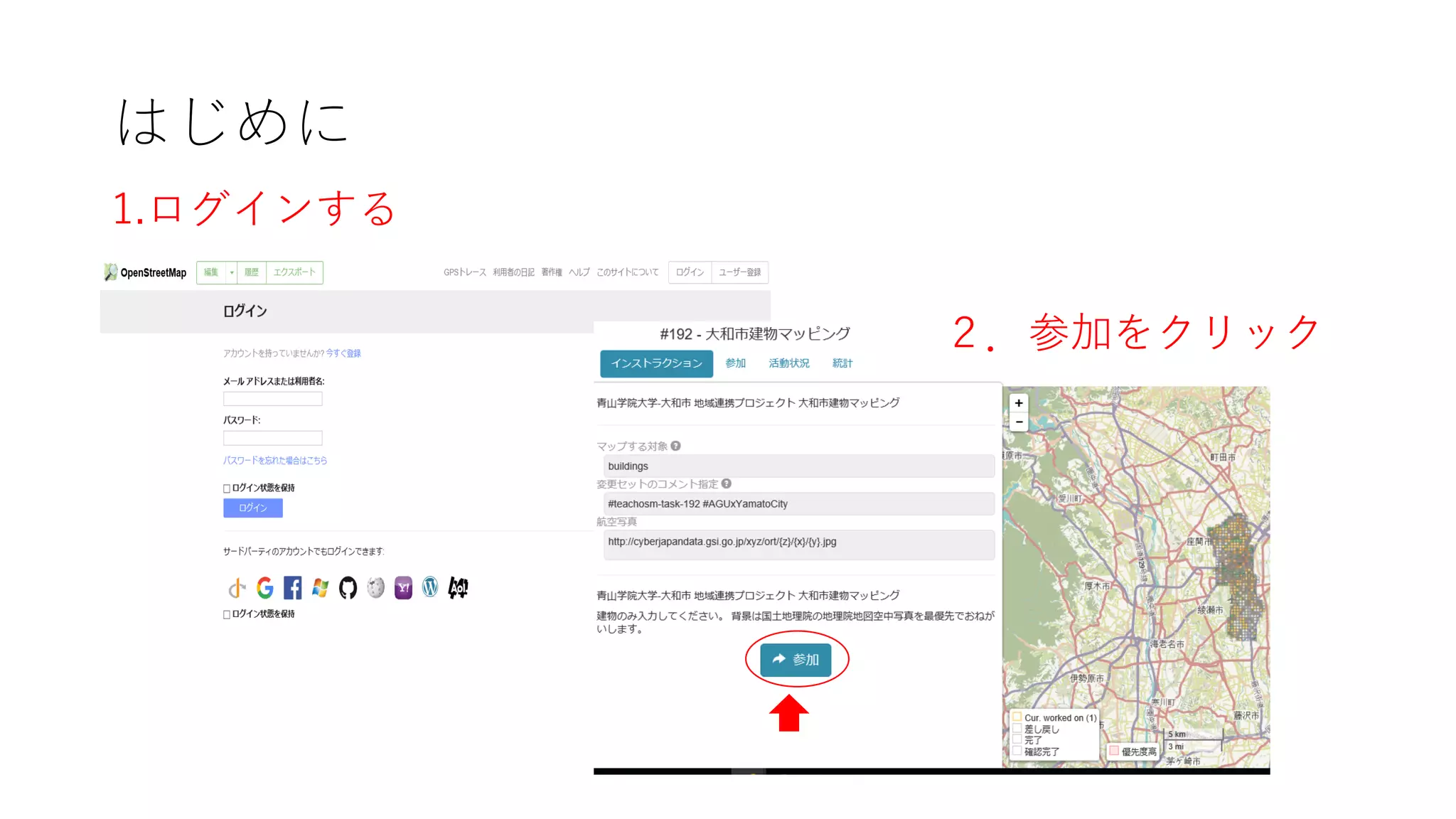Viewport: 1456px width, 819px height.
Task: Click the Windows Live login icon
Action: pos(320,588)
